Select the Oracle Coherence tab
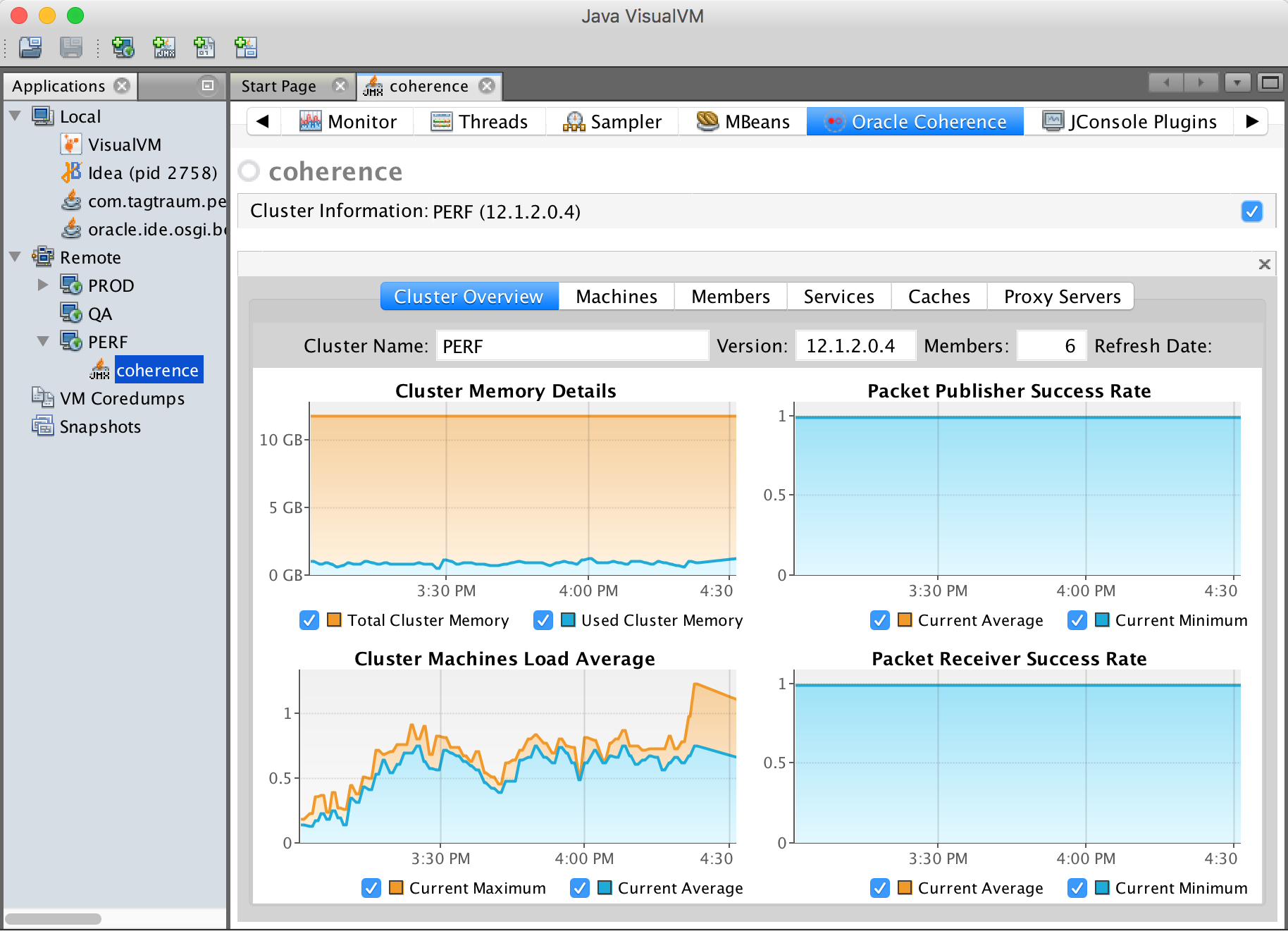The height and width of the screenshot is (931, 1288). (x=915, y=122)
